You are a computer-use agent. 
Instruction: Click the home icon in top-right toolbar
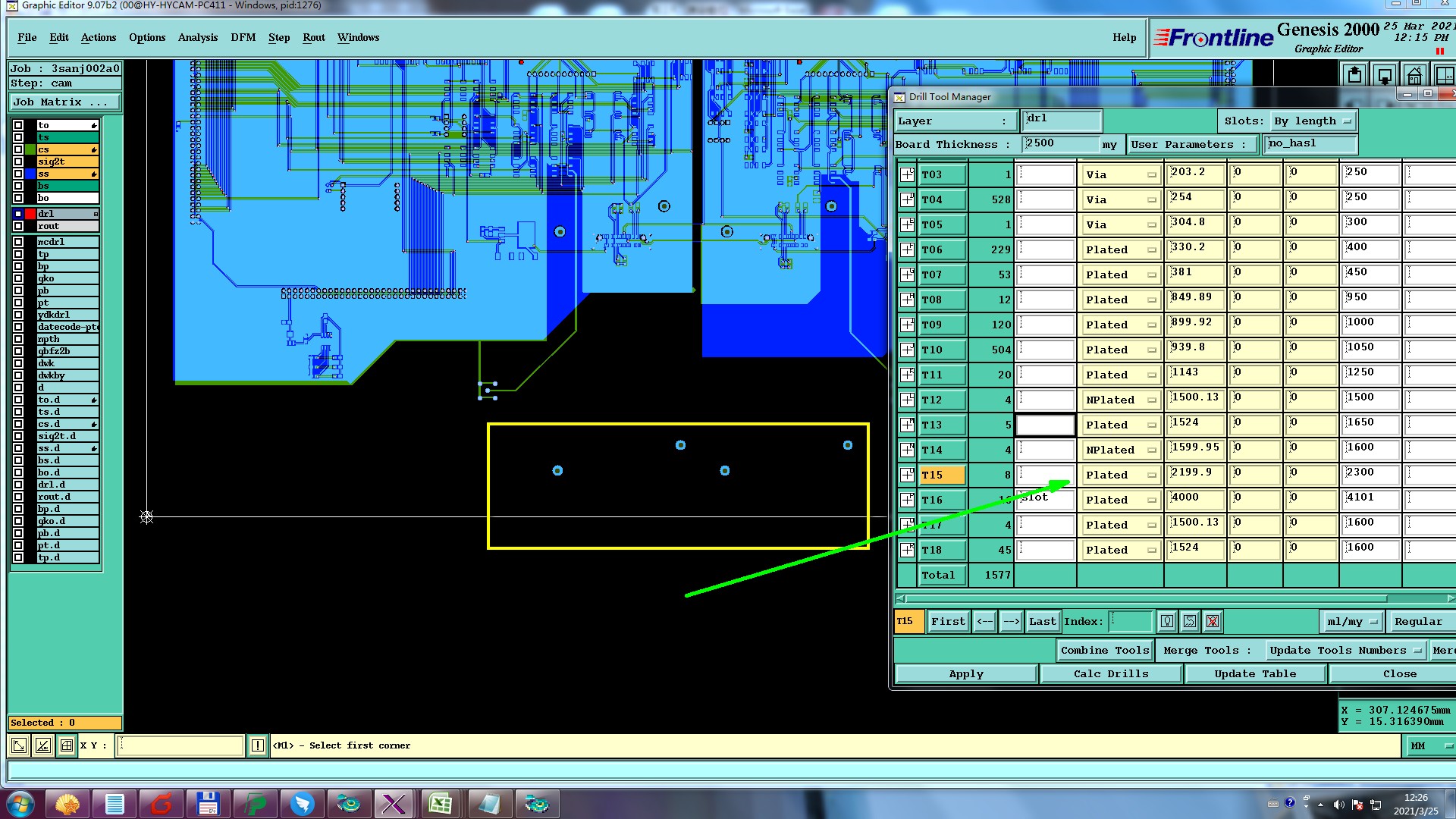coord(1414,75)
